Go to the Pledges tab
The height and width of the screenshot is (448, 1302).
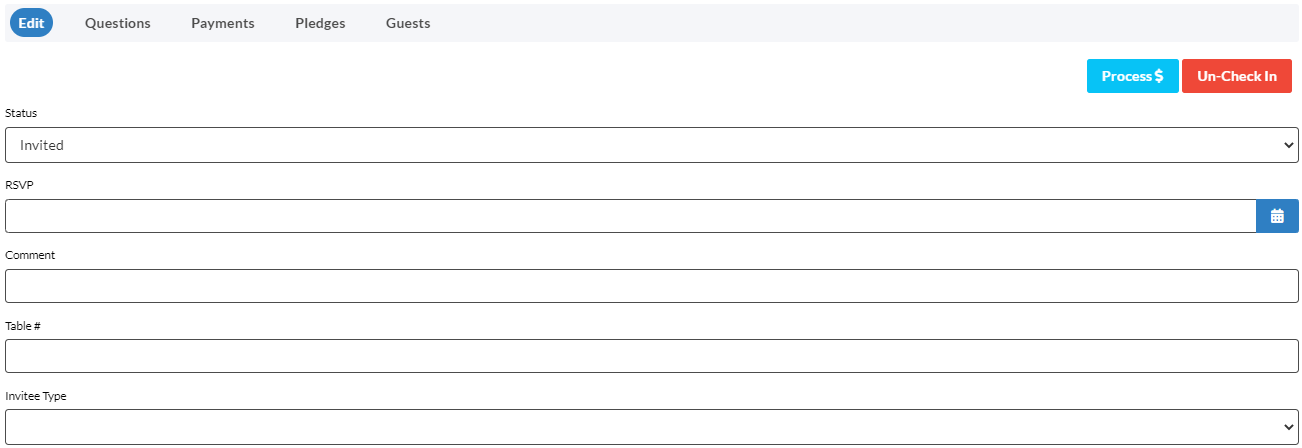[x=320, y=23]
